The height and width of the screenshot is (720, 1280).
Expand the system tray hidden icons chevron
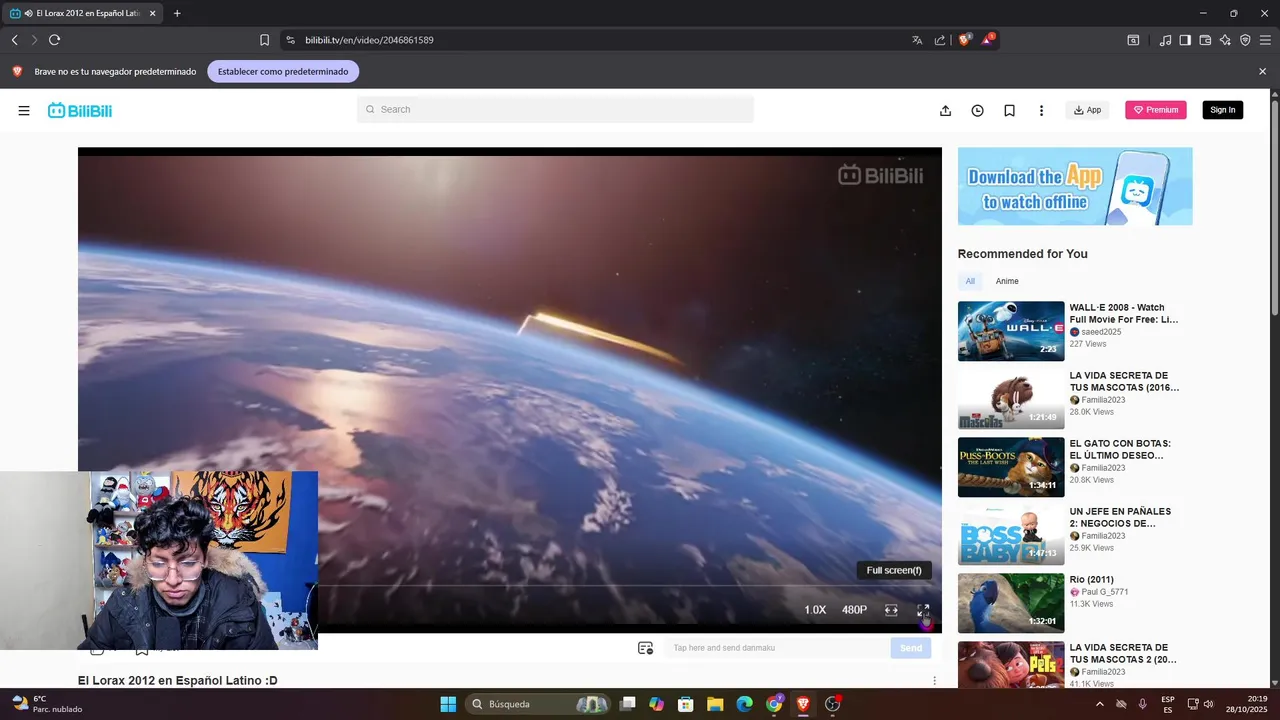pos(1100,704)
